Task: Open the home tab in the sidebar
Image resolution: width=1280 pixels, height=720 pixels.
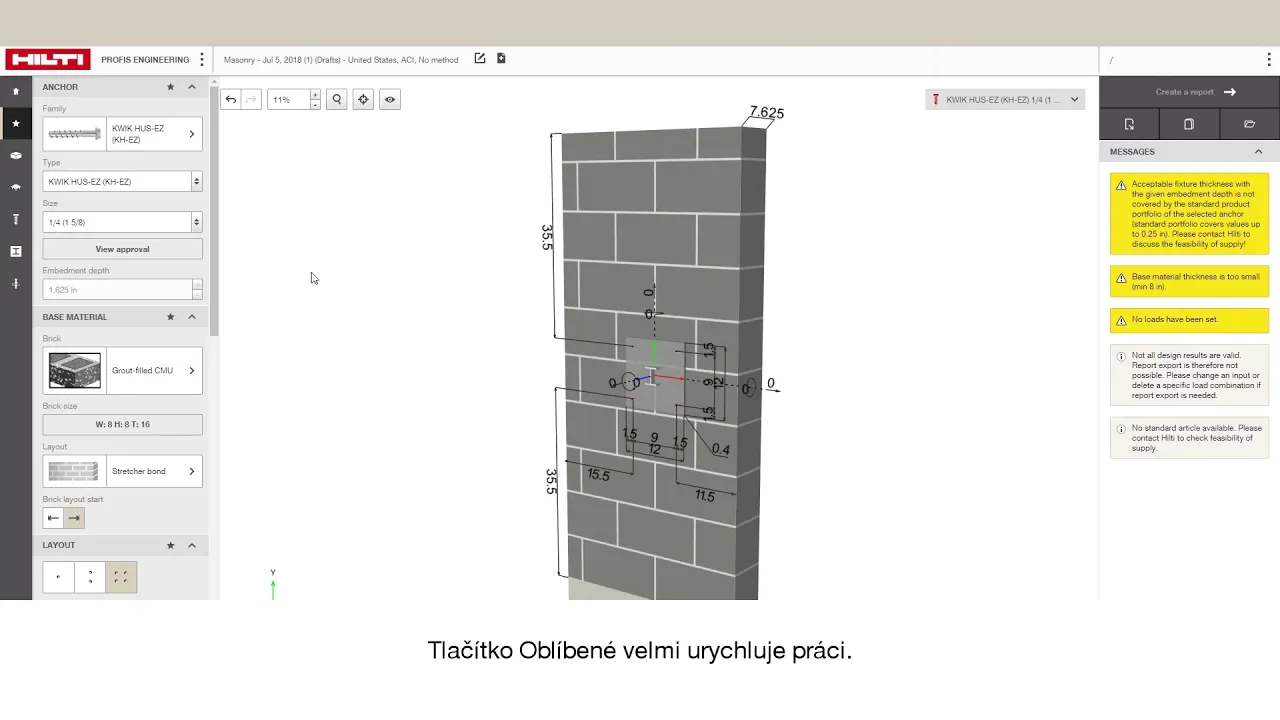Action: point(16,91)
